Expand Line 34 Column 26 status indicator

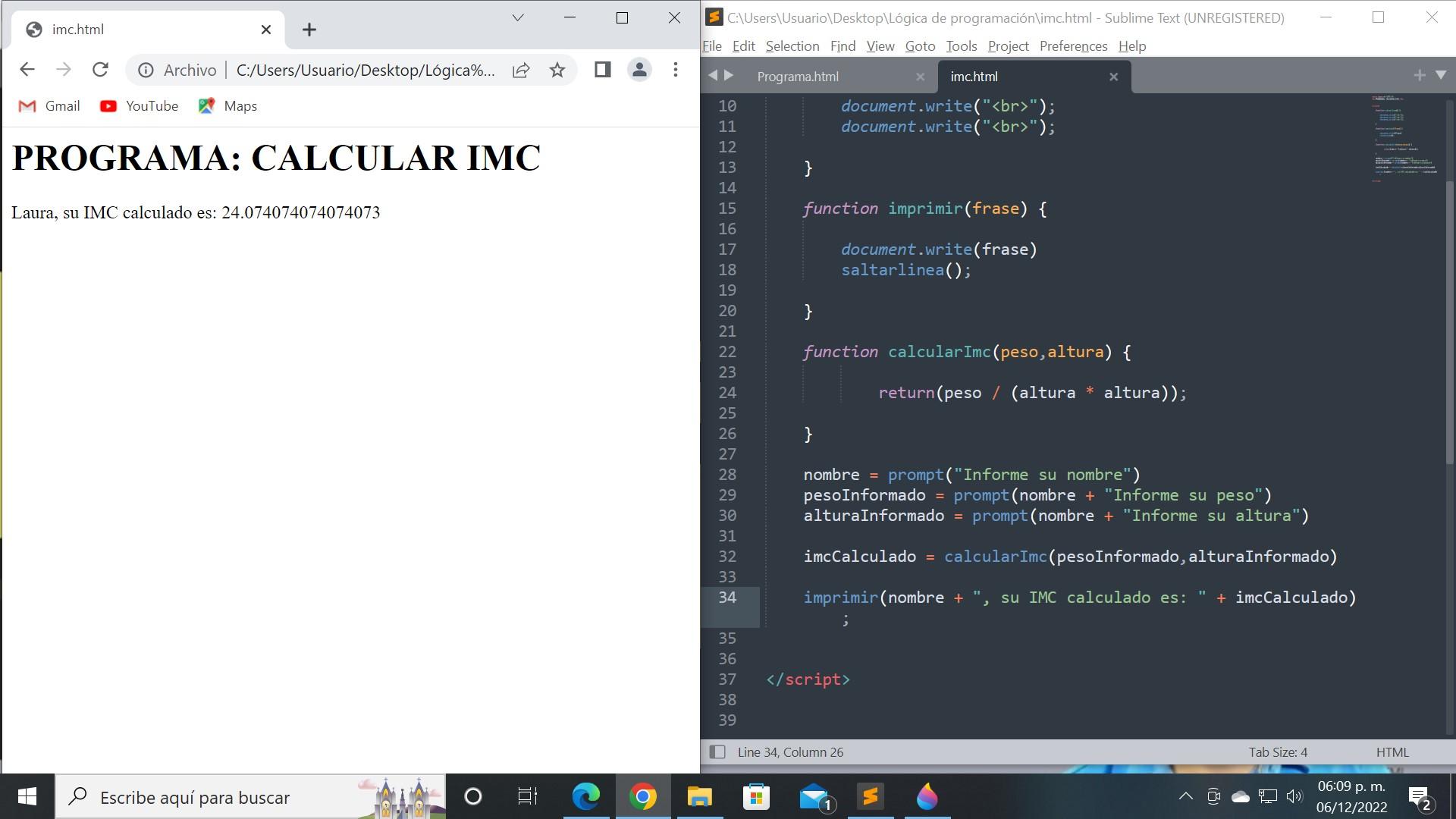pyautogui.click(x=790, y=752)
